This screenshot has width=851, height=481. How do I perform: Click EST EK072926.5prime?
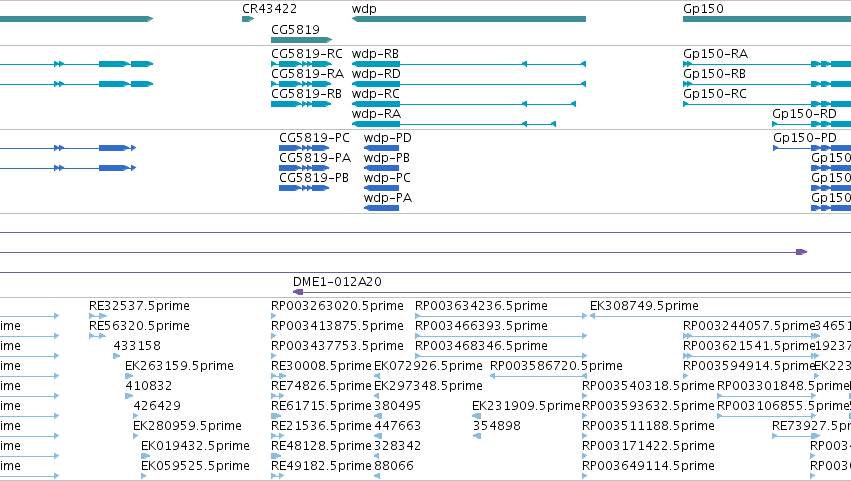click(x=377, y=376)
